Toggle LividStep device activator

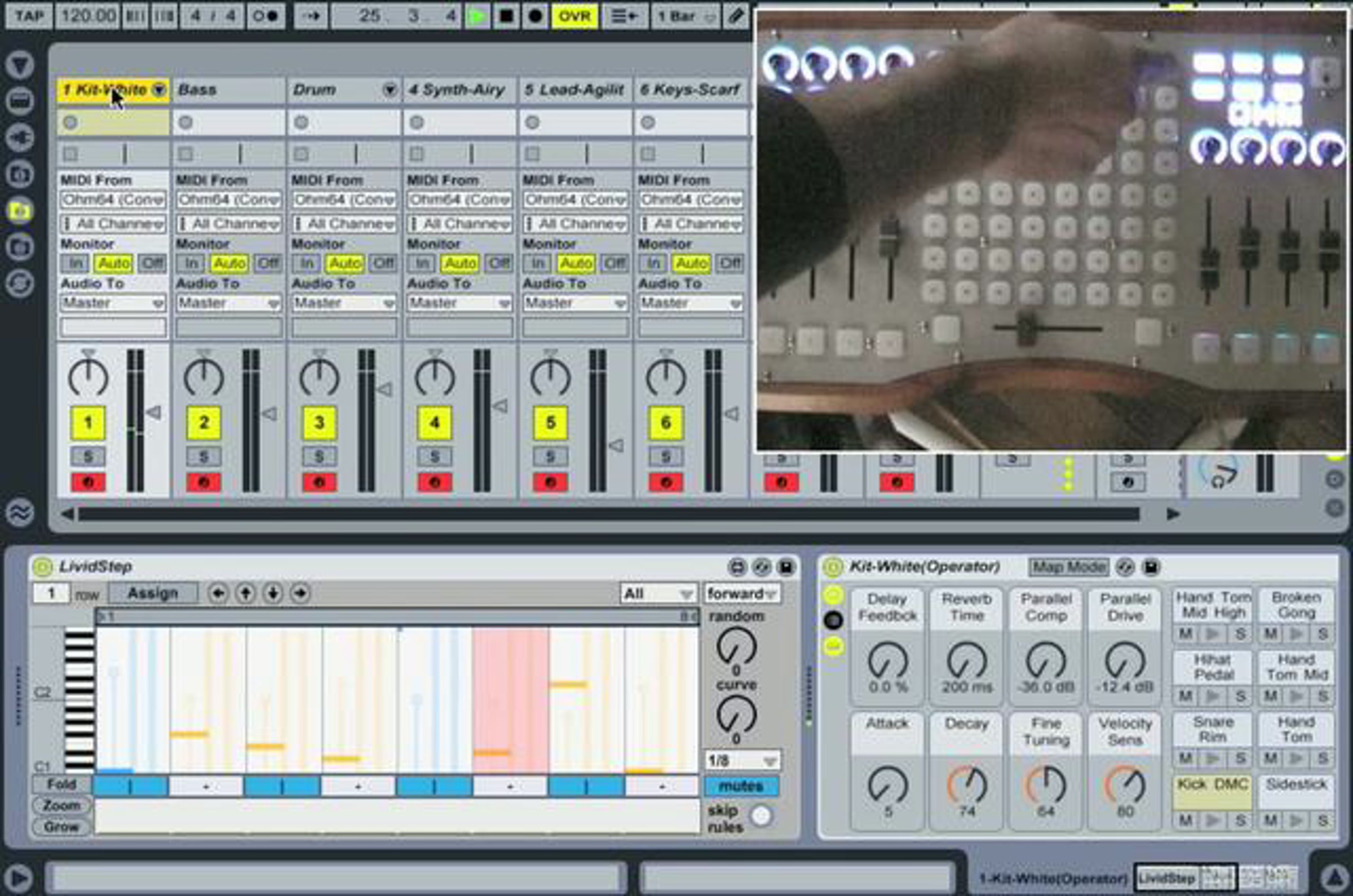click(42, 567)
